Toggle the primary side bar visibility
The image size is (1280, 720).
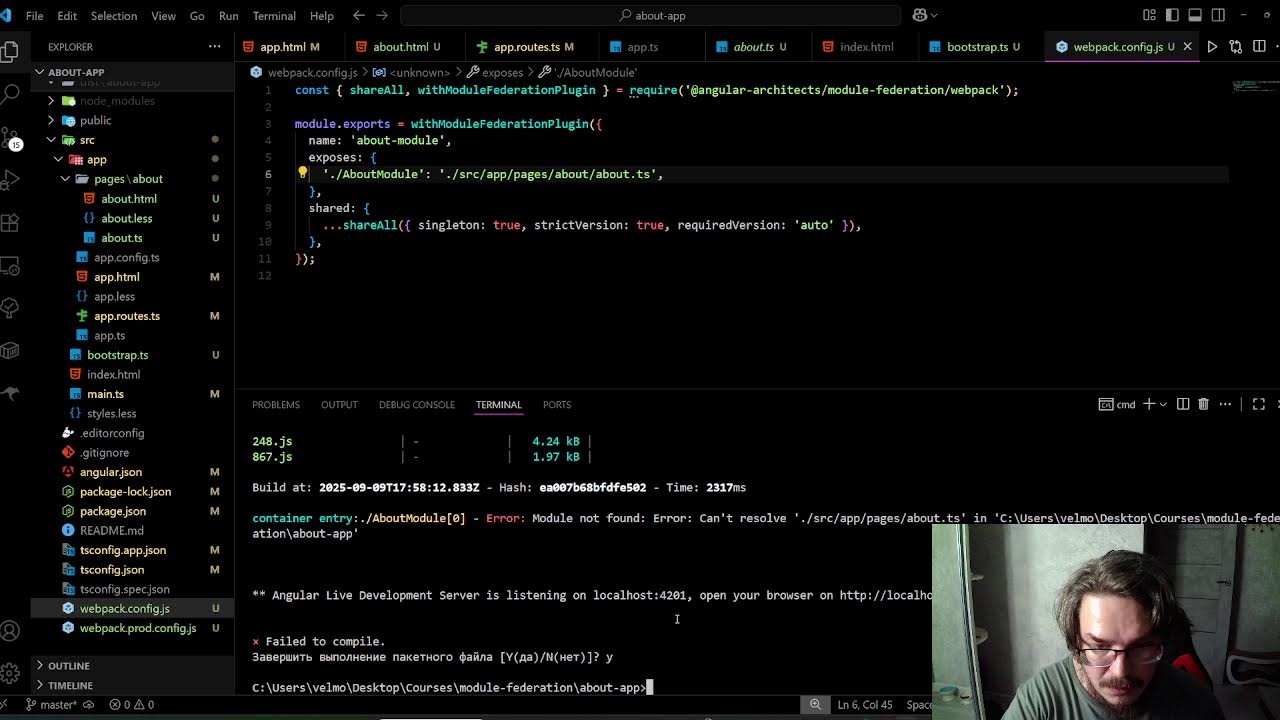[1172, 15]
